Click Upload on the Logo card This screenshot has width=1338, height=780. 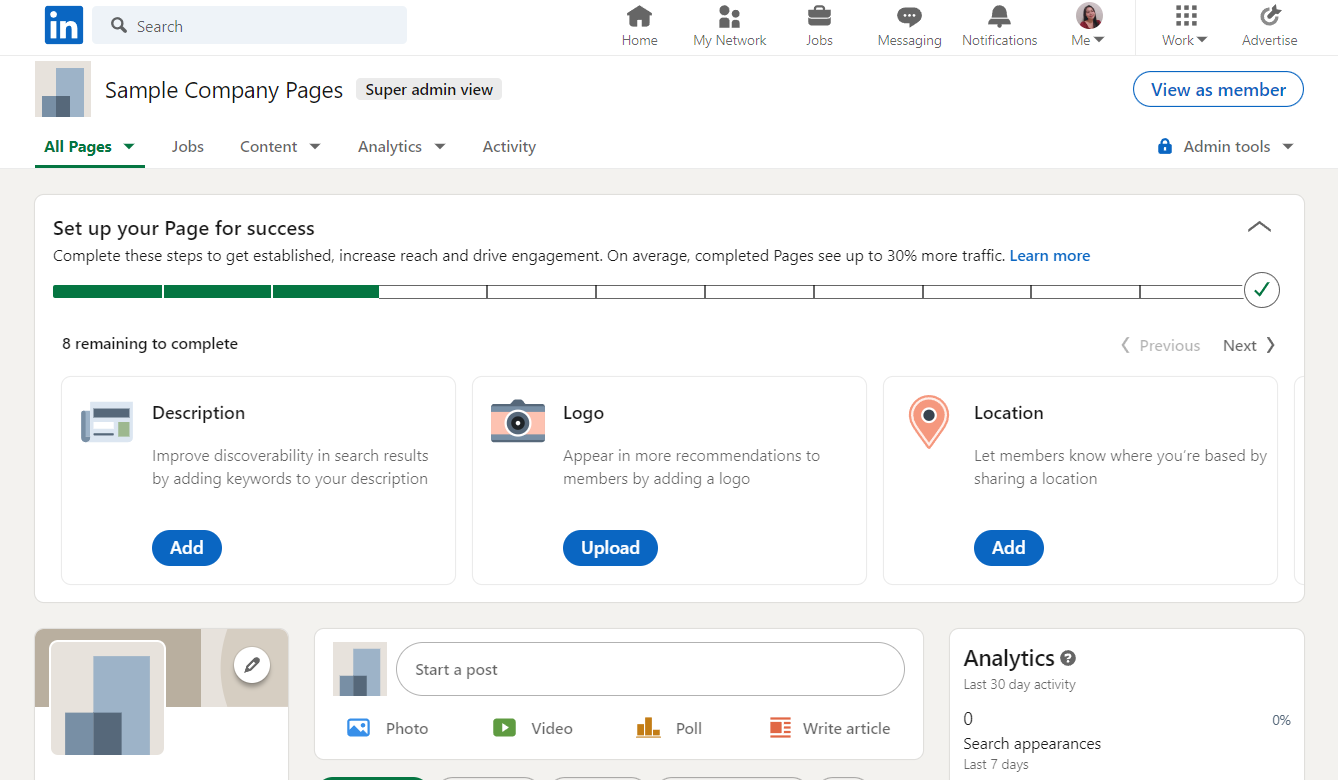pyautogui.click(x=610, y=547)
